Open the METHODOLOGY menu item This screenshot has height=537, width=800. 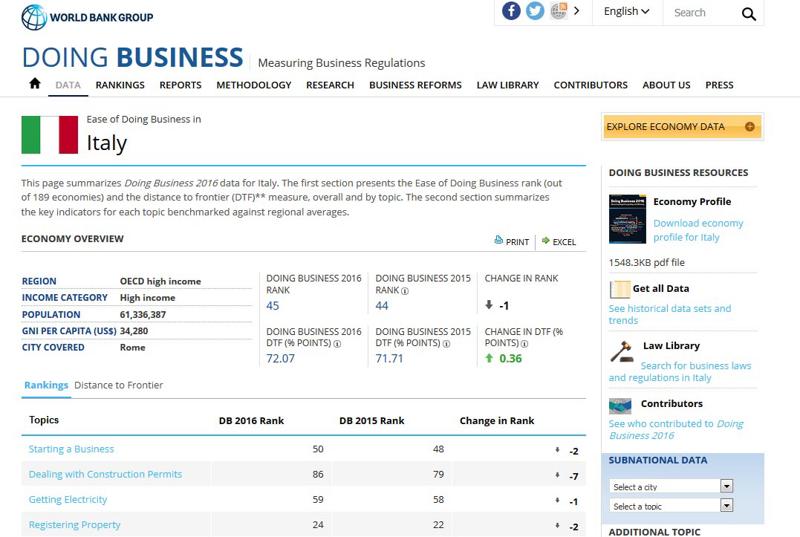click(254, 85)
